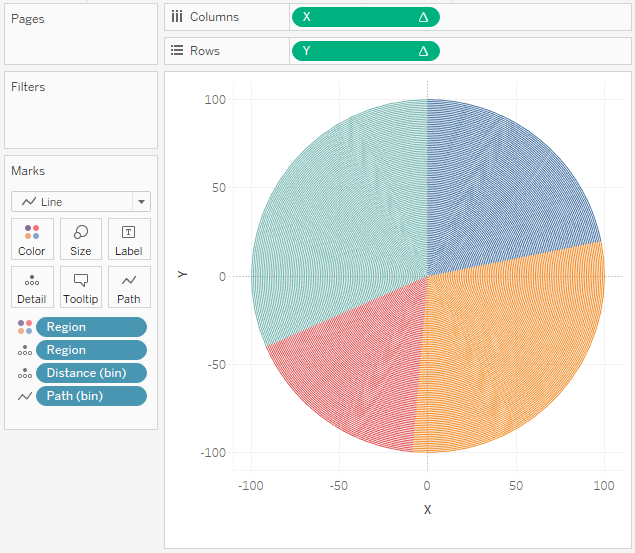635x553 pixels.
Task: Click the Marks card title
Action: (x=28, y=171)
